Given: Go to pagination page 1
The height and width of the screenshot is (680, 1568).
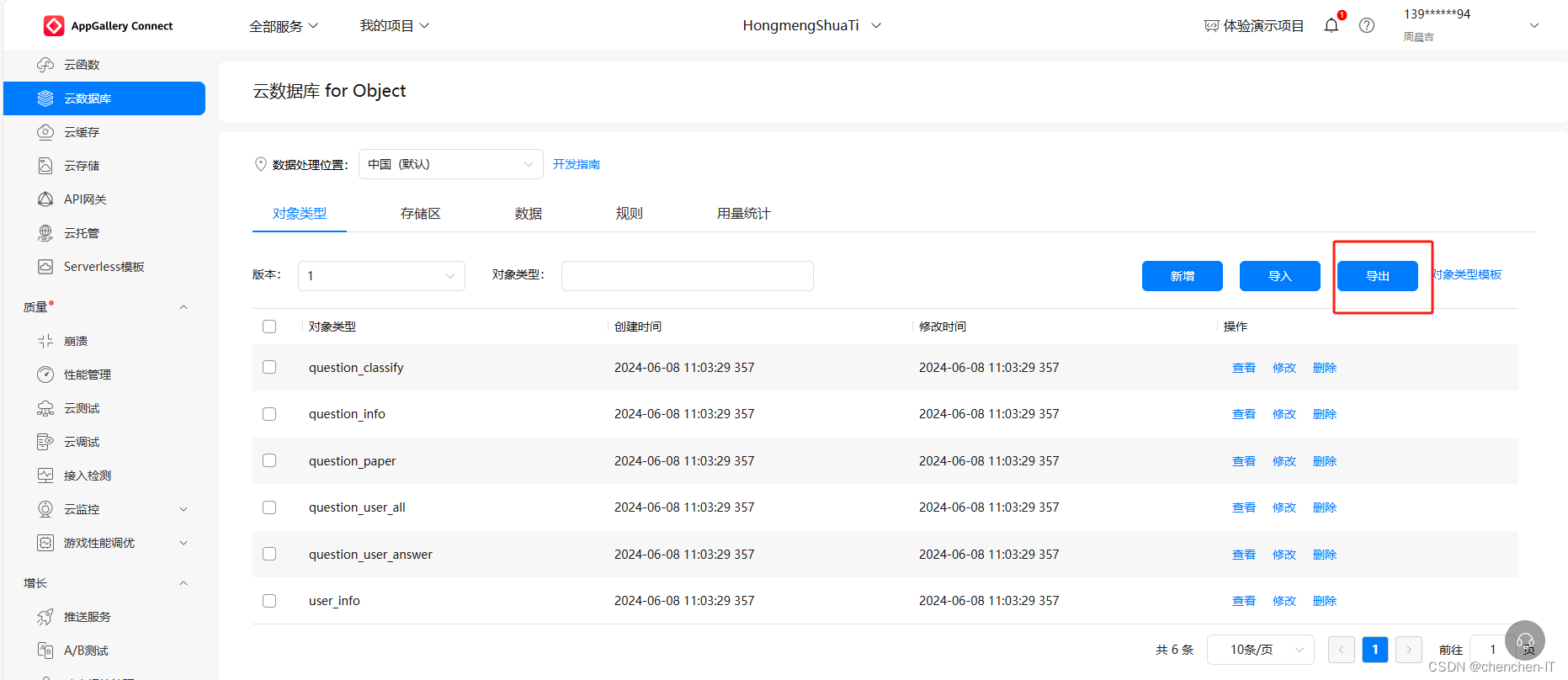Looking at the screenshot, I should coord(1375,650).
